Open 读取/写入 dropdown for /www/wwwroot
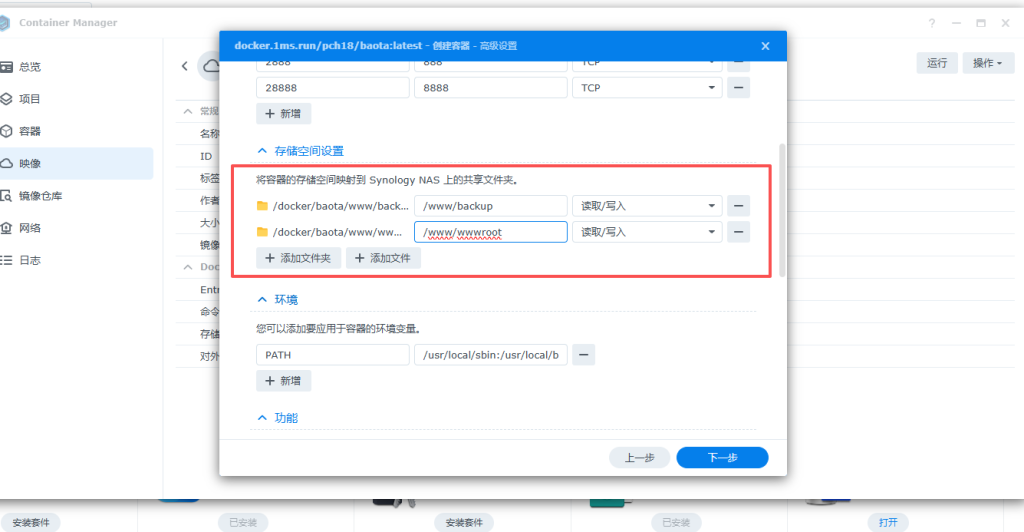This screenshot has height=532, width=1024. pos(647,232)
